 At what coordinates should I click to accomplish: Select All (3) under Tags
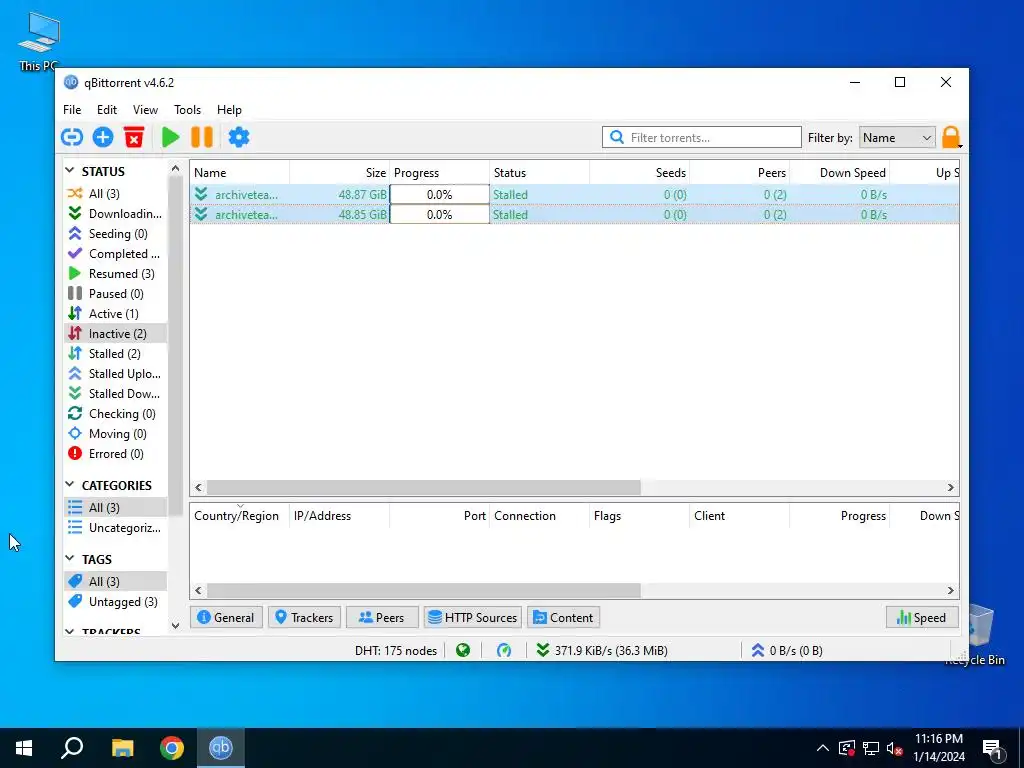(115, 581)
